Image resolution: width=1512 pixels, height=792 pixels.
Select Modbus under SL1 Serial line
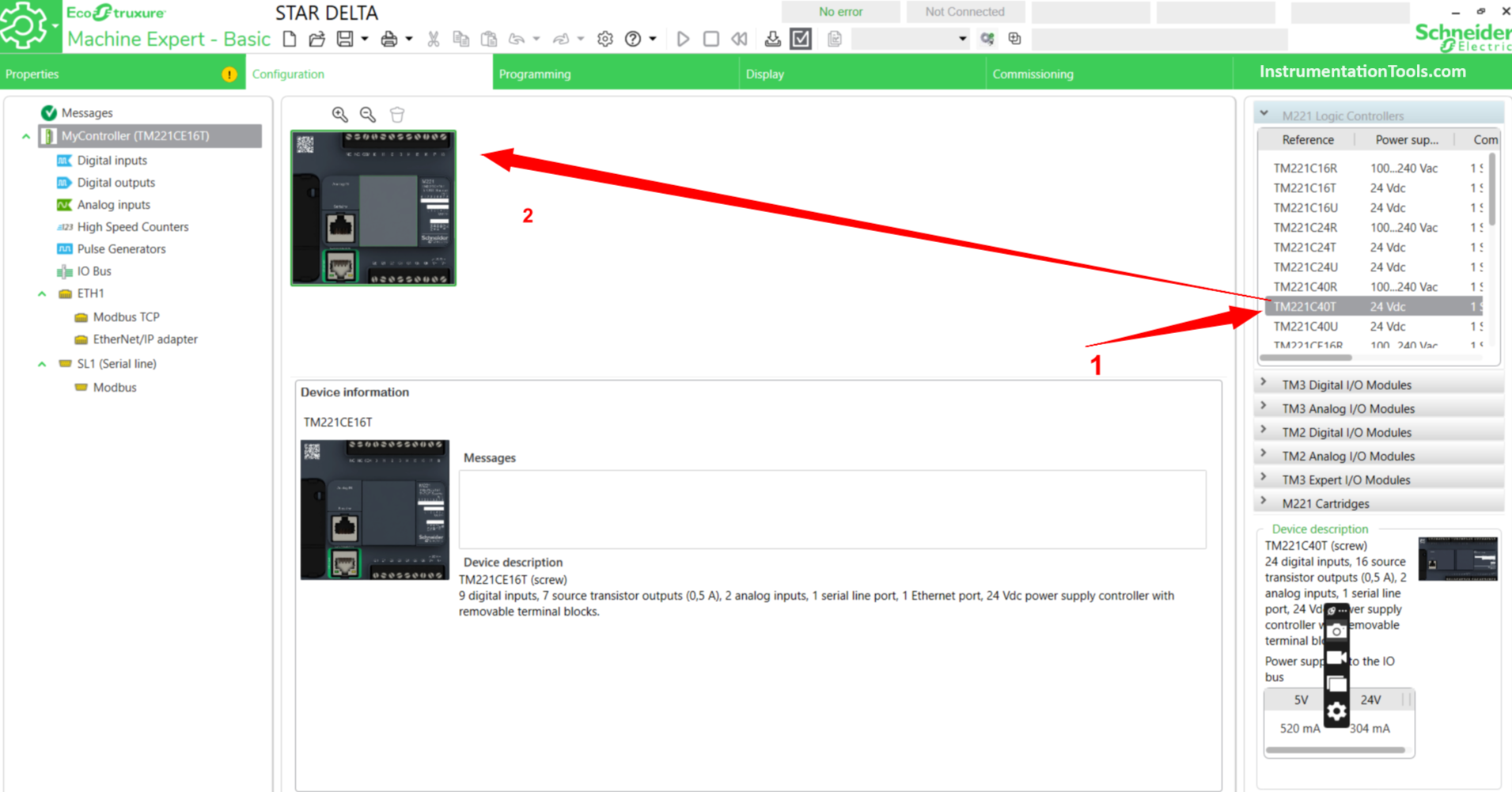tap(115, 388)
